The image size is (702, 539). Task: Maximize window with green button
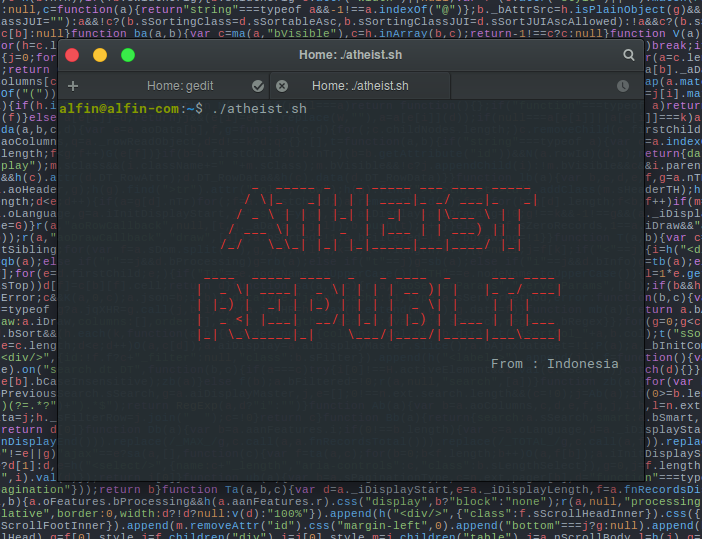[128, 55]
